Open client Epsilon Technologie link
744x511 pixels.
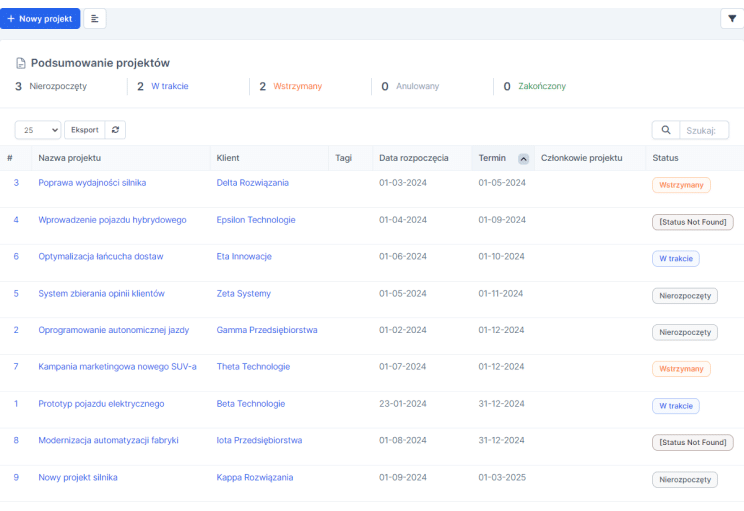[256, 220]
